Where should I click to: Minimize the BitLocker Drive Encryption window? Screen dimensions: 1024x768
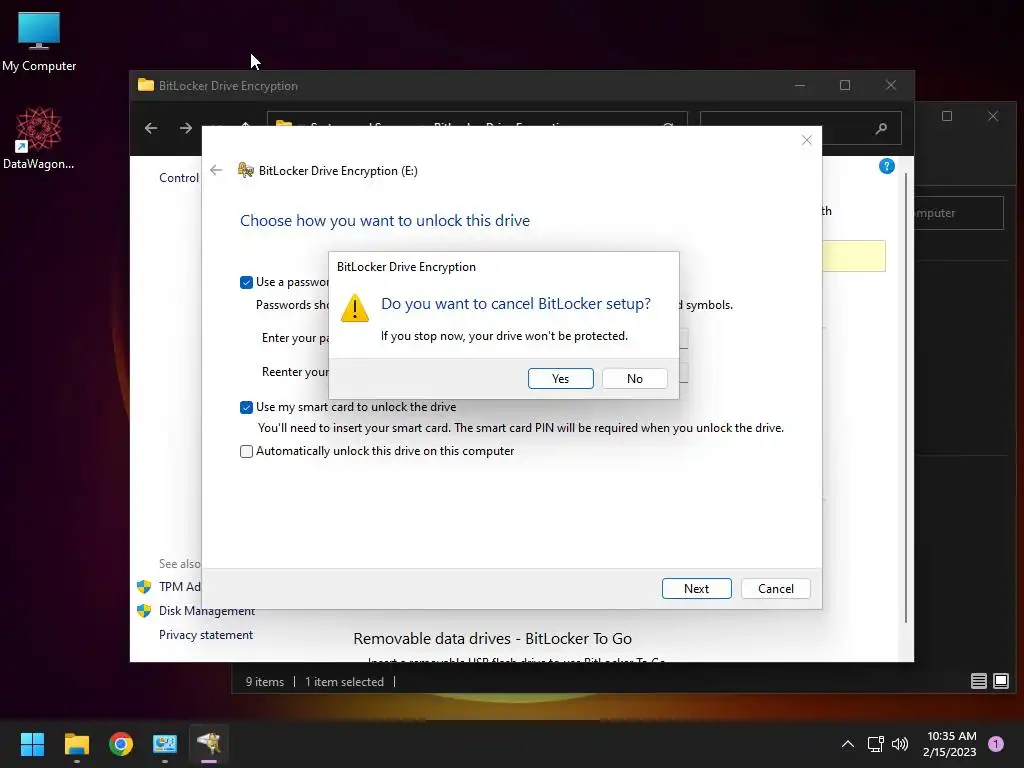(800, 86)
